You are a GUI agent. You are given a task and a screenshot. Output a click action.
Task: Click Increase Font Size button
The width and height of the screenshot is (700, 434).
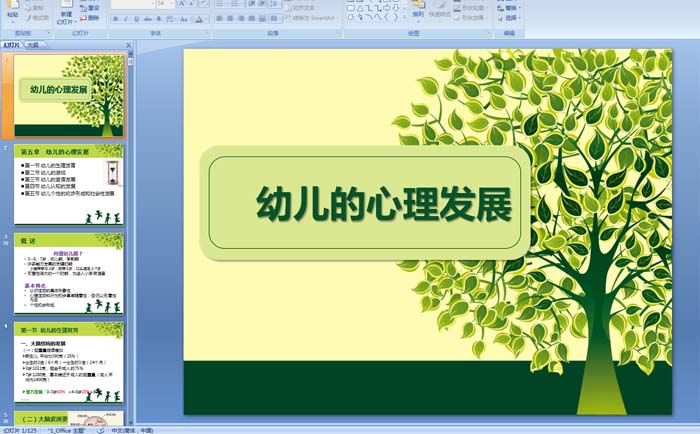pyautogui.click(x=182, y=4)
